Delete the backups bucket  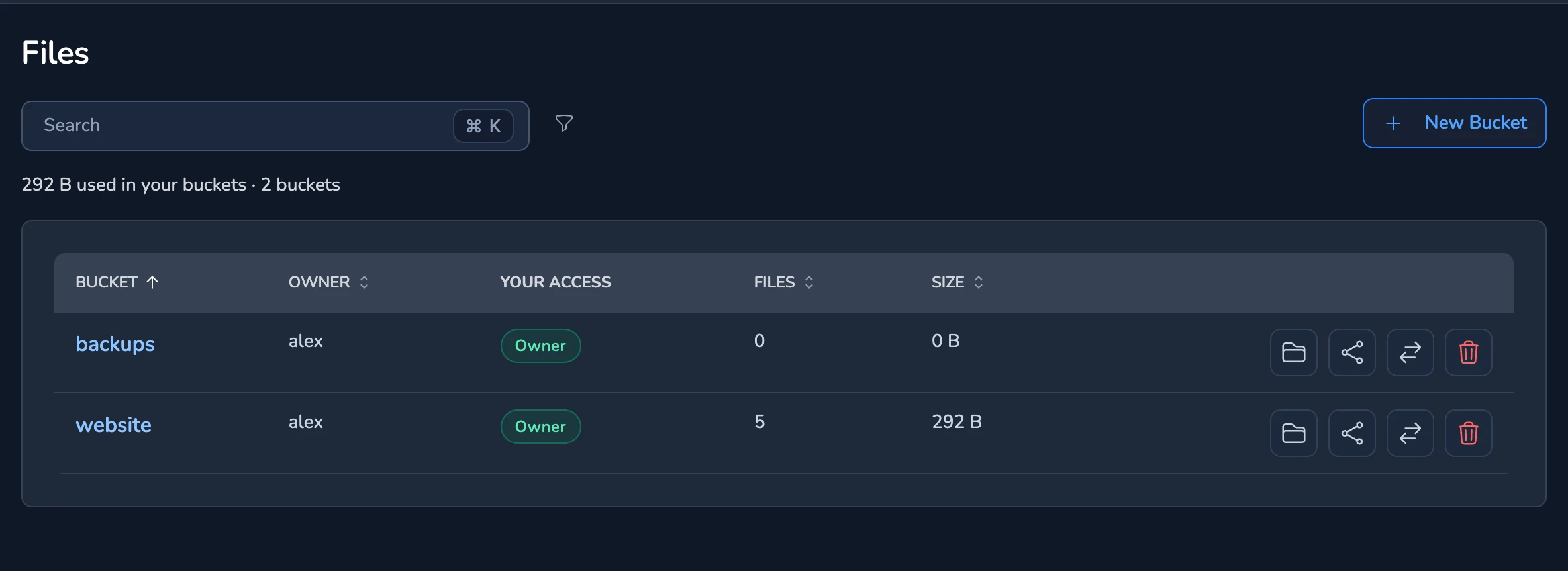1468,352
